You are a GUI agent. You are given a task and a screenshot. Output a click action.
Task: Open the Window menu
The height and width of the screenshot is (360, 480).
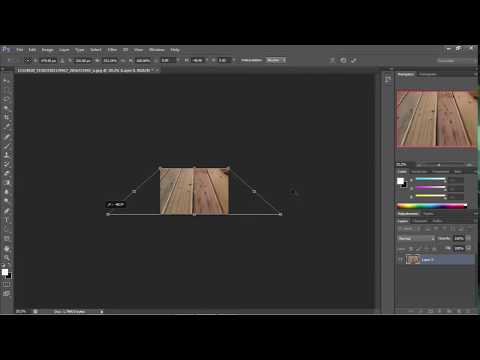pos(157,50)
